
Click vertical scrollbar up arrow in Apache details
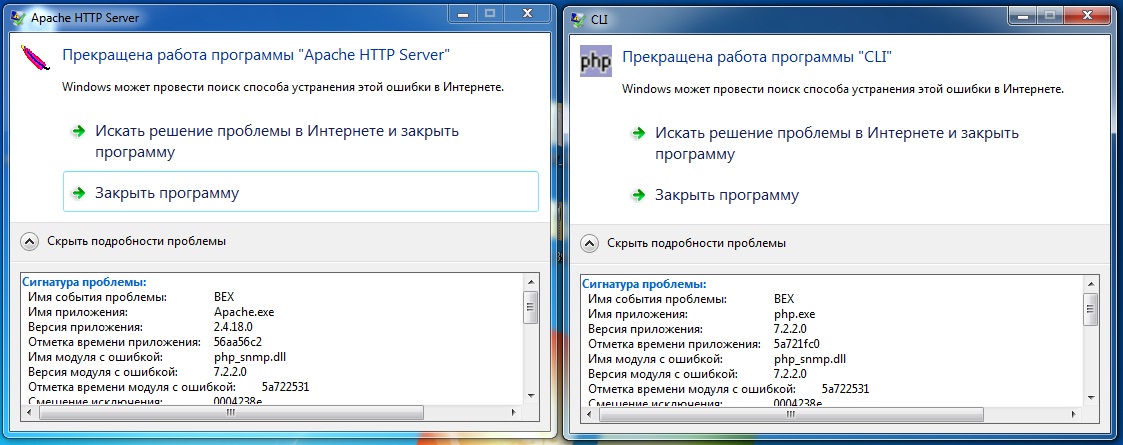[x=531, y=282]
